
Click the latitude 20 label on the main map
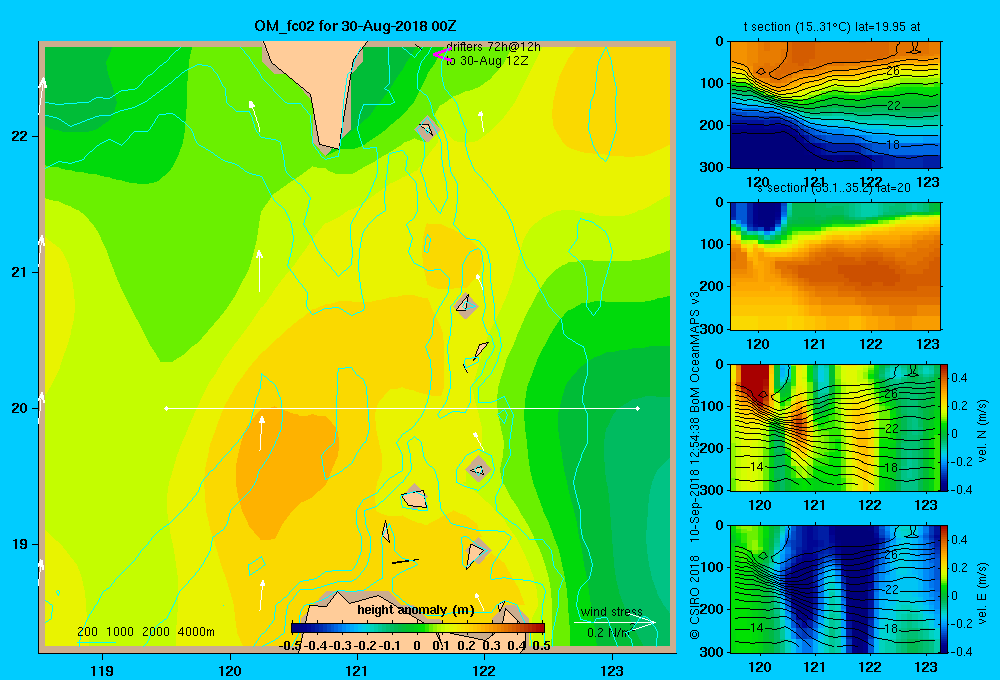pyautogui.click(x=20, y=408)
